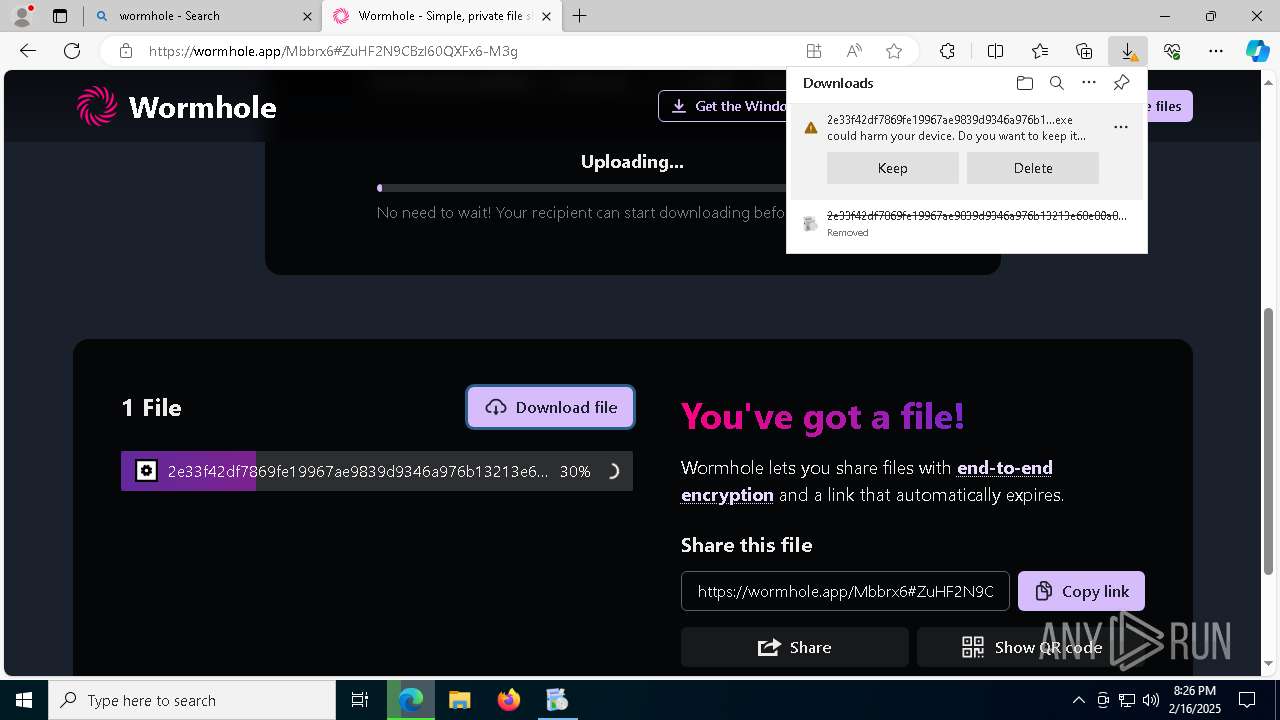The image size is (1280, 720).
Task: Click the address bar URL
Action: (333, 51)
